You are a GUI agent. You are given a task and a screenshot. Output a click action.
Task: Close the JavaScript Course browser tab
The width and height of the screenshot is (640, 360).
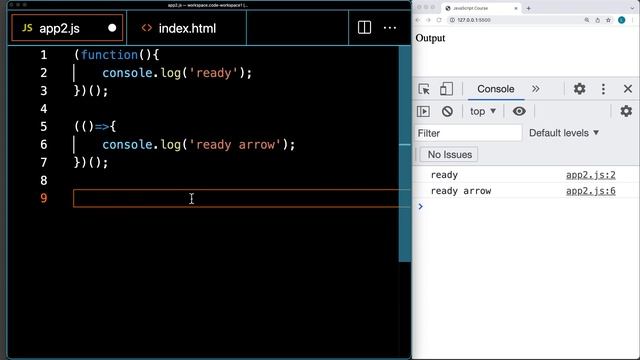coord(516,8)
